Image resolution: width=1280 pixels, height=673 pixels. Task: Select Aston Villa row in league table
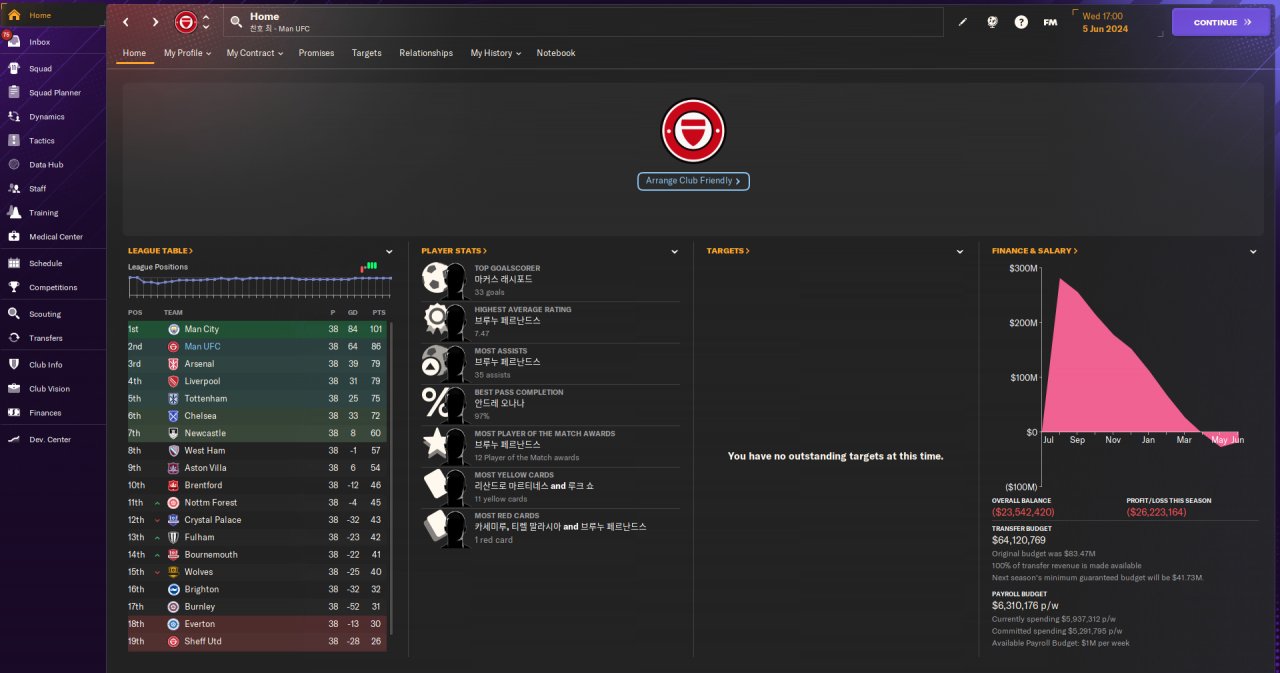258,468
